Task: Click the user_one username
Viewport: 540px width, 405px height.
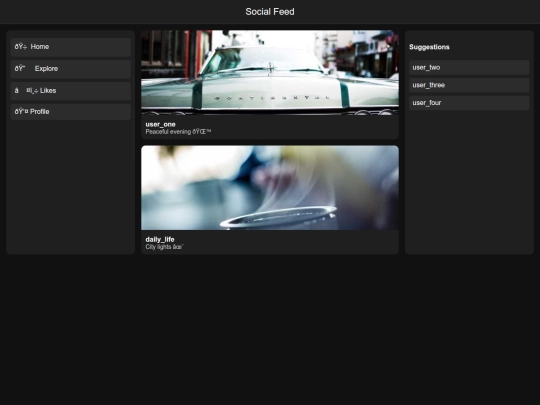Action: [160, 124]
